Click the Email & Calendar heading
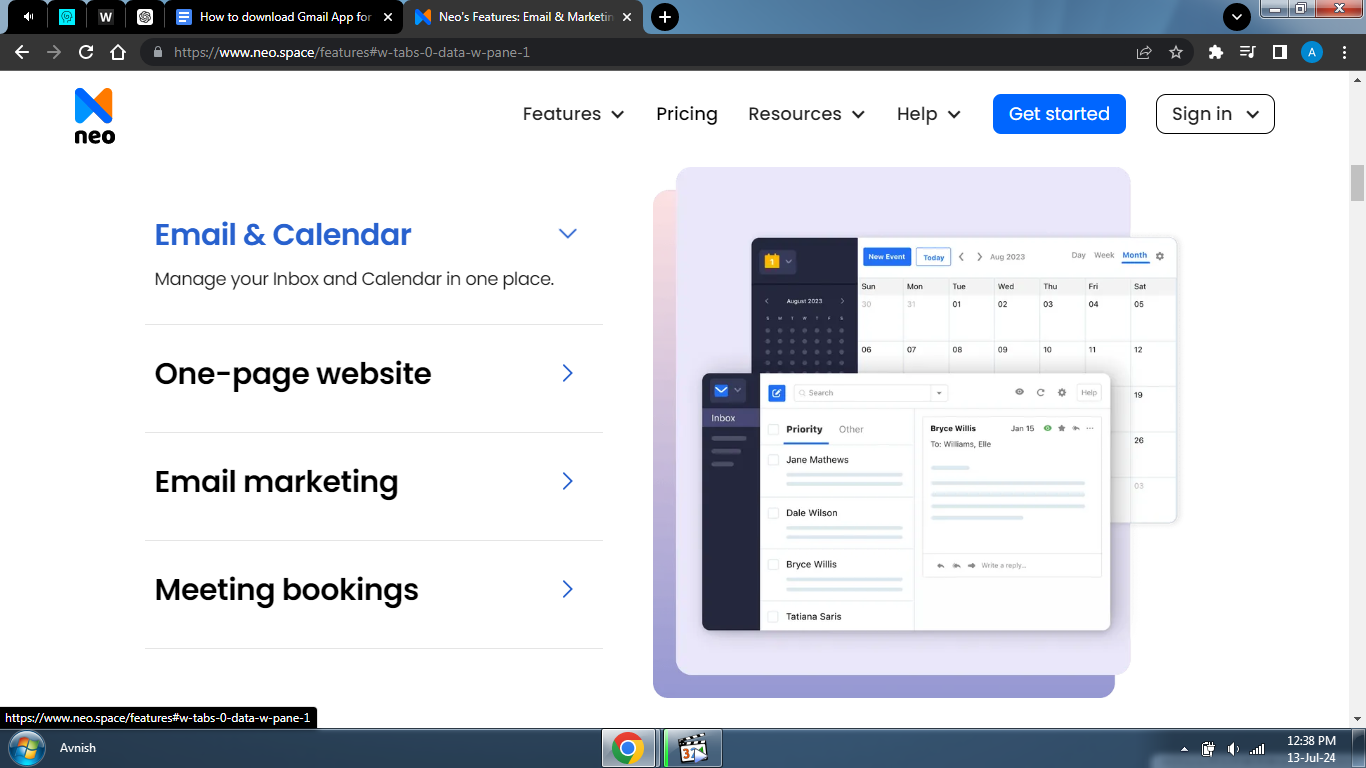Image resolution: width=1366 pixels, height=768 pixels. [283, 234]
